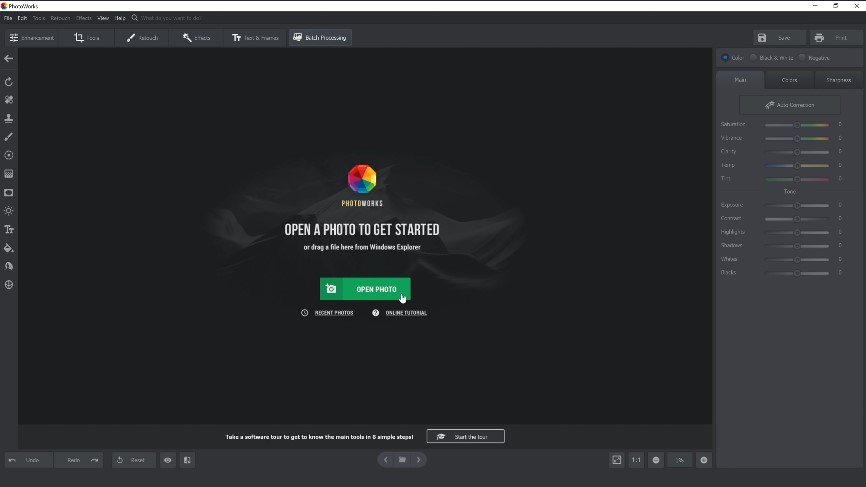Open the Edit menu
Image resolution: width=866 pixels, height=487 pixels.
[22, 18]
